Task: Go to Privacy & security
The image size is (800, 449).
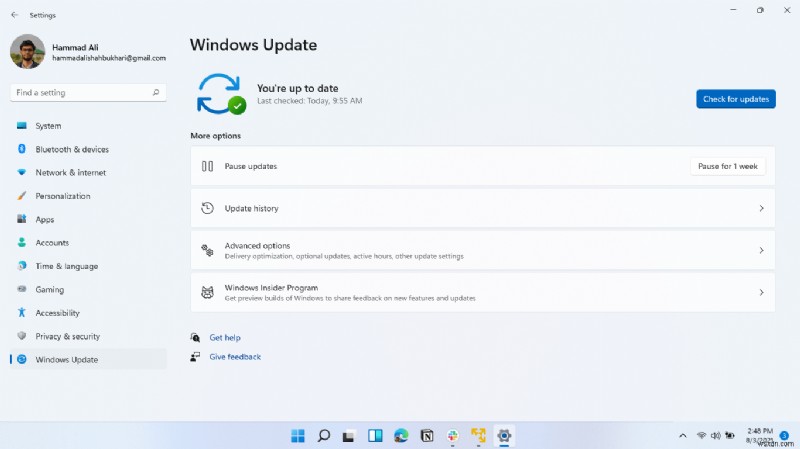Action: 88,336
